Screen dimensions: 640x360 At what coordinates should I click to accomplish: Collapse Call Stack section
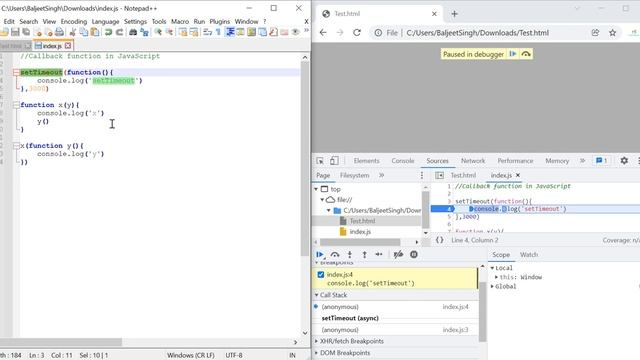pyautogui.click(x=317, y=295)
